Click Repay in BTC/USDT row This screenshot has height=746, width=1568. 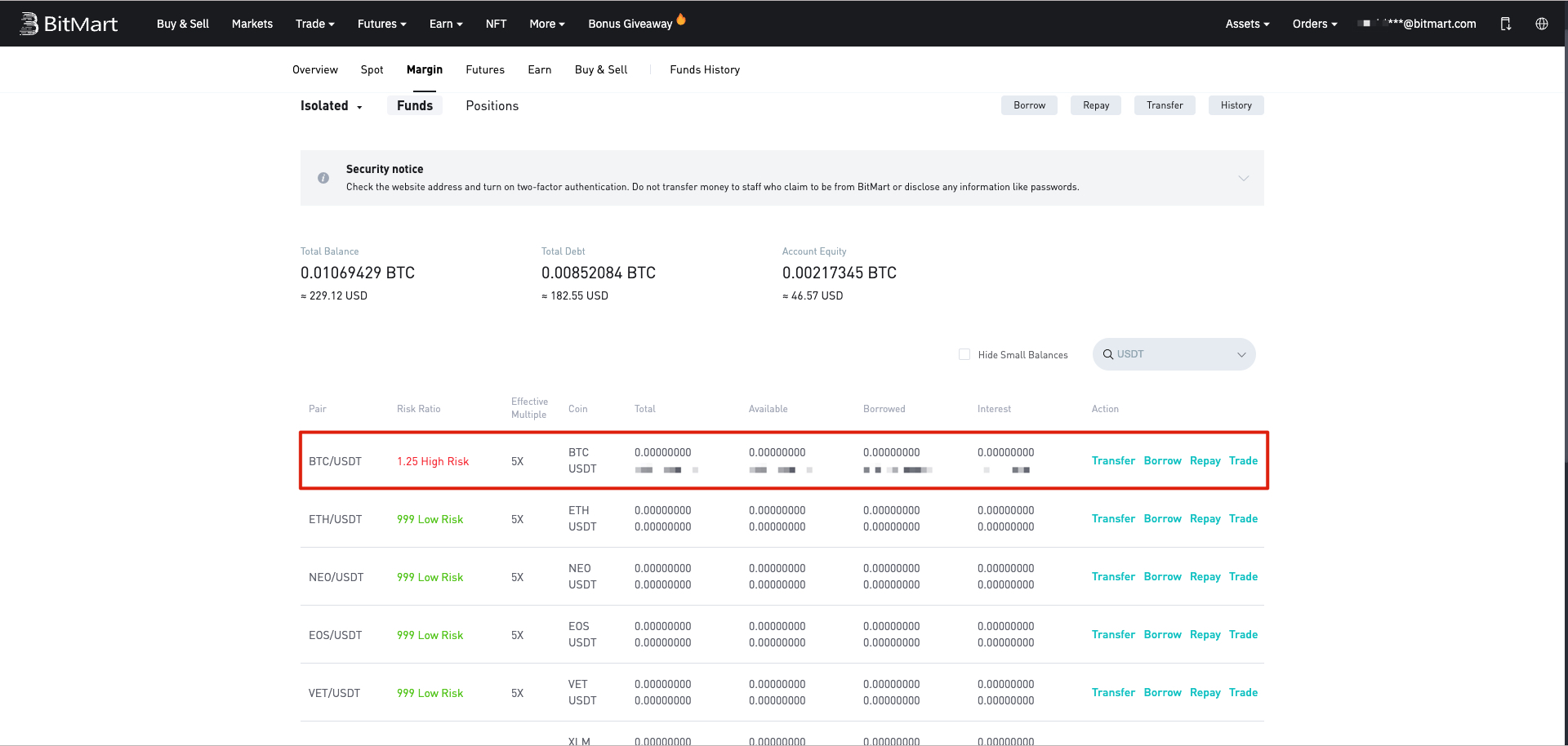tap(1205, 461)
